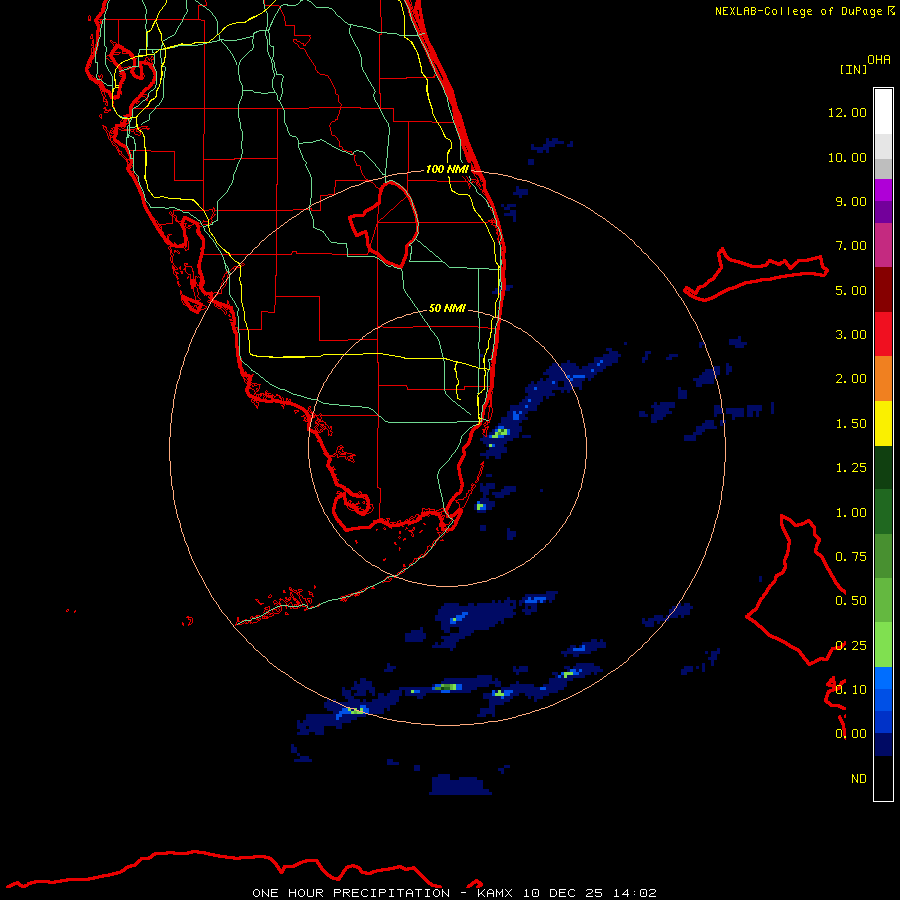
Task: Click the "ND" legend label
Action: [x=859, y=779]
